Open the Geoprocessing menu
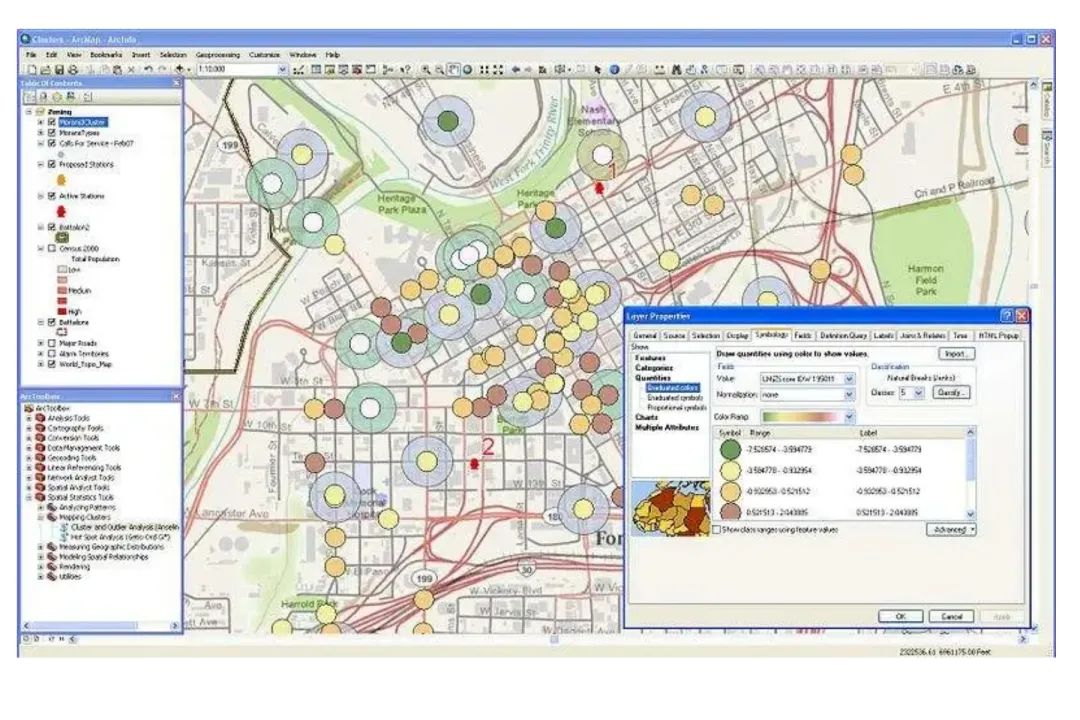Image resolution: width=1080 pixels, height=720 pixels. click(218, 54)
